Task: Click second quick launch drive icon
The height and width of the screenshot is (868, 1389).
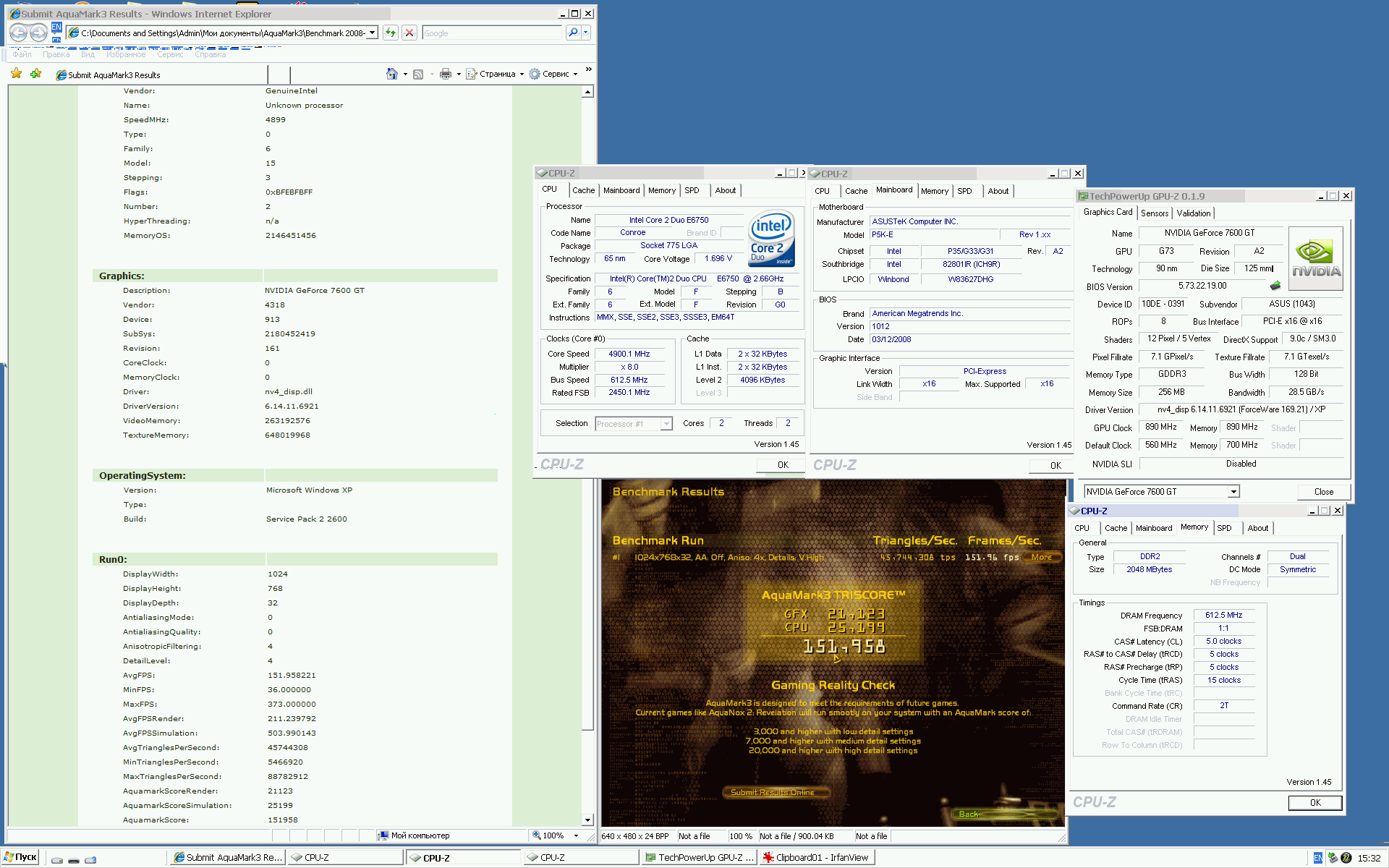Action: pyautogui.click(x=74, y=859)
